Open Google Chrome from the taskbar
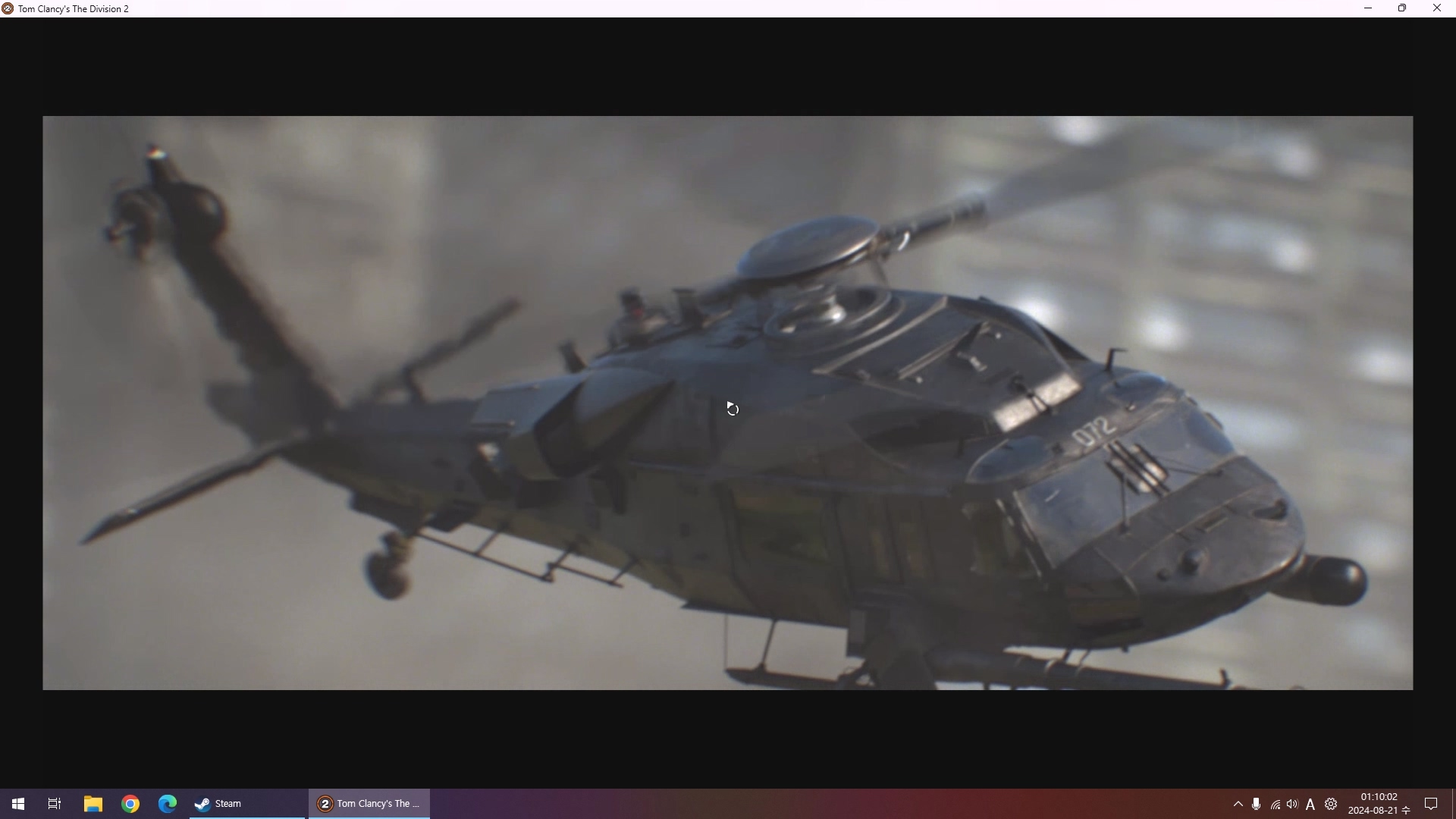 click(x=130, y=804)
